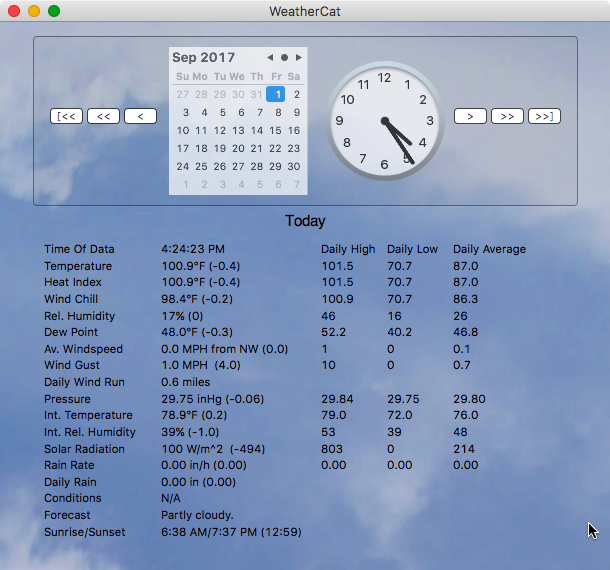
Task: Step forward one record with > button
Action: tap(470, 116)
